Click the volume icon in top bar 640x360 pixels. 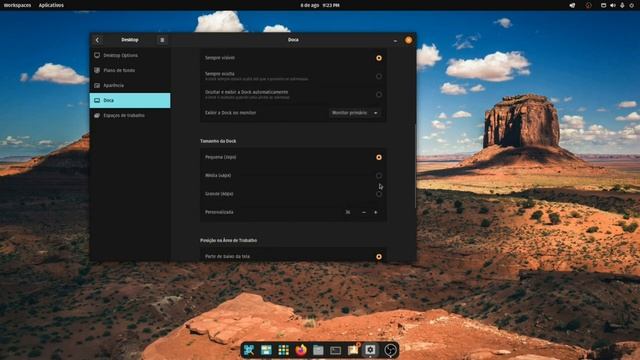(613, 5)
